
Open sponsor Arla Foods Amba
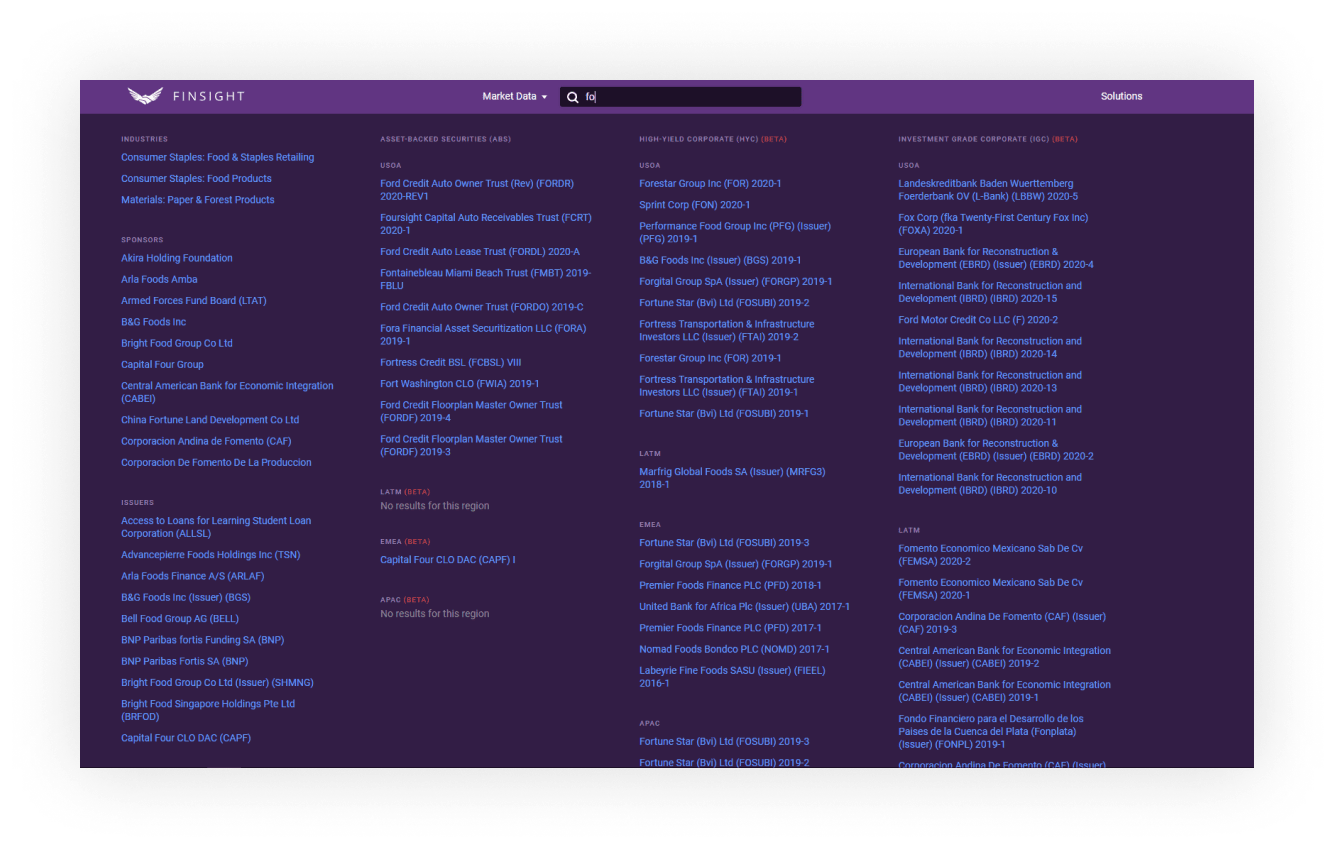(159, 279)
